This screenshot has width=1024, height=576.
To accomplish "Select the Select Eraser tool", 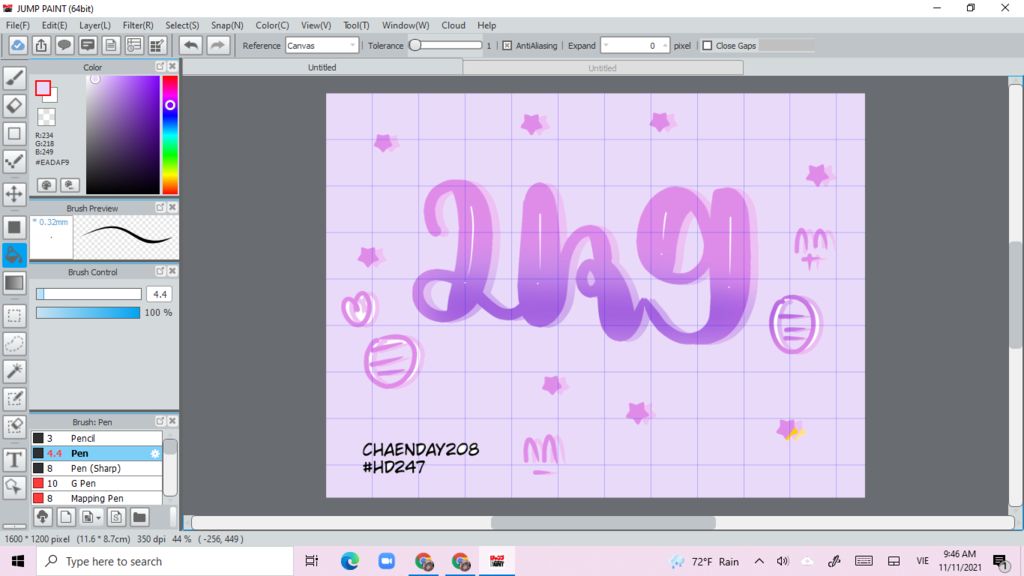I will pos(14,427).
